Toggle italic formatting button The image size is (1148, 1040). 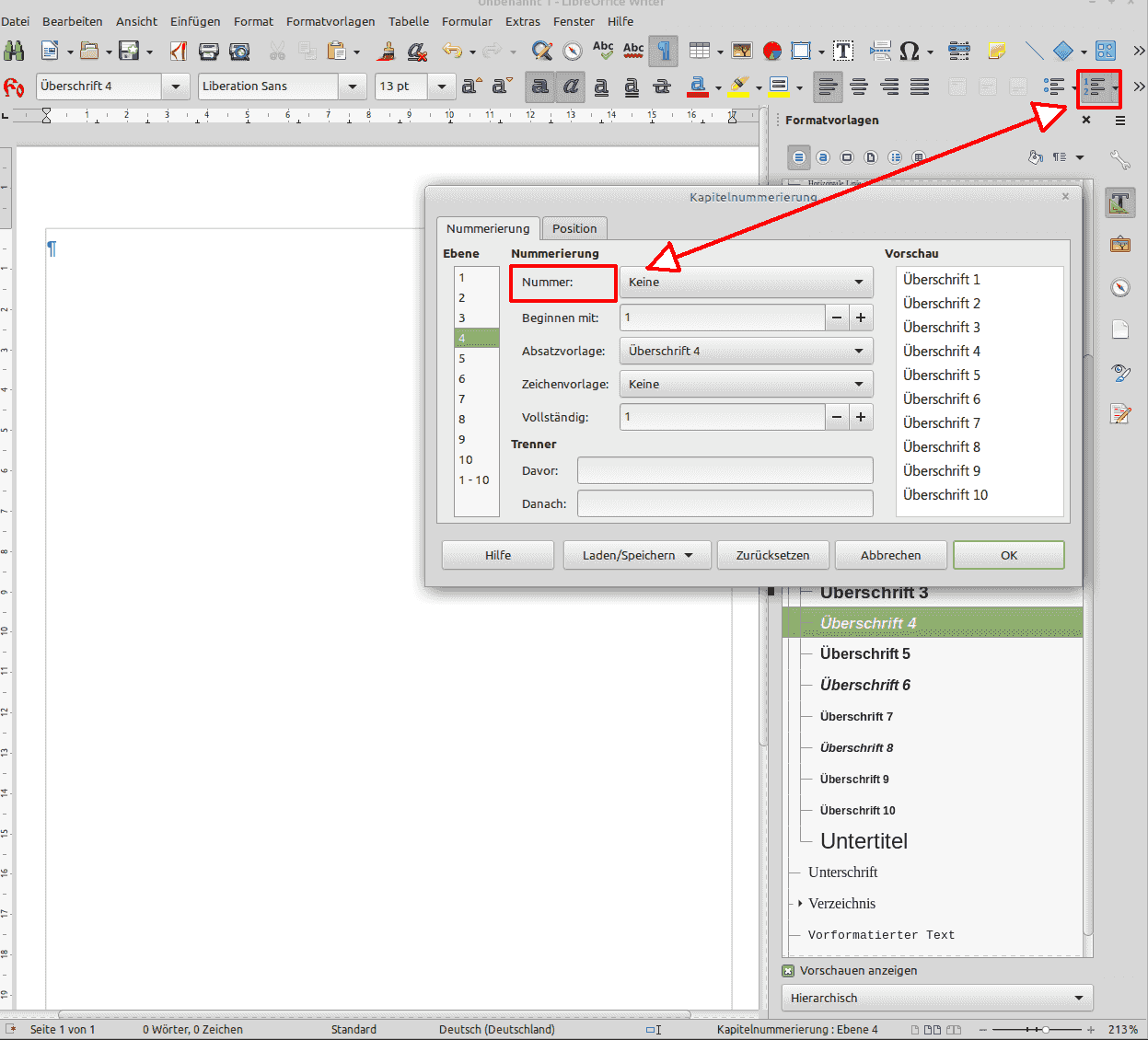click(571, 87)
